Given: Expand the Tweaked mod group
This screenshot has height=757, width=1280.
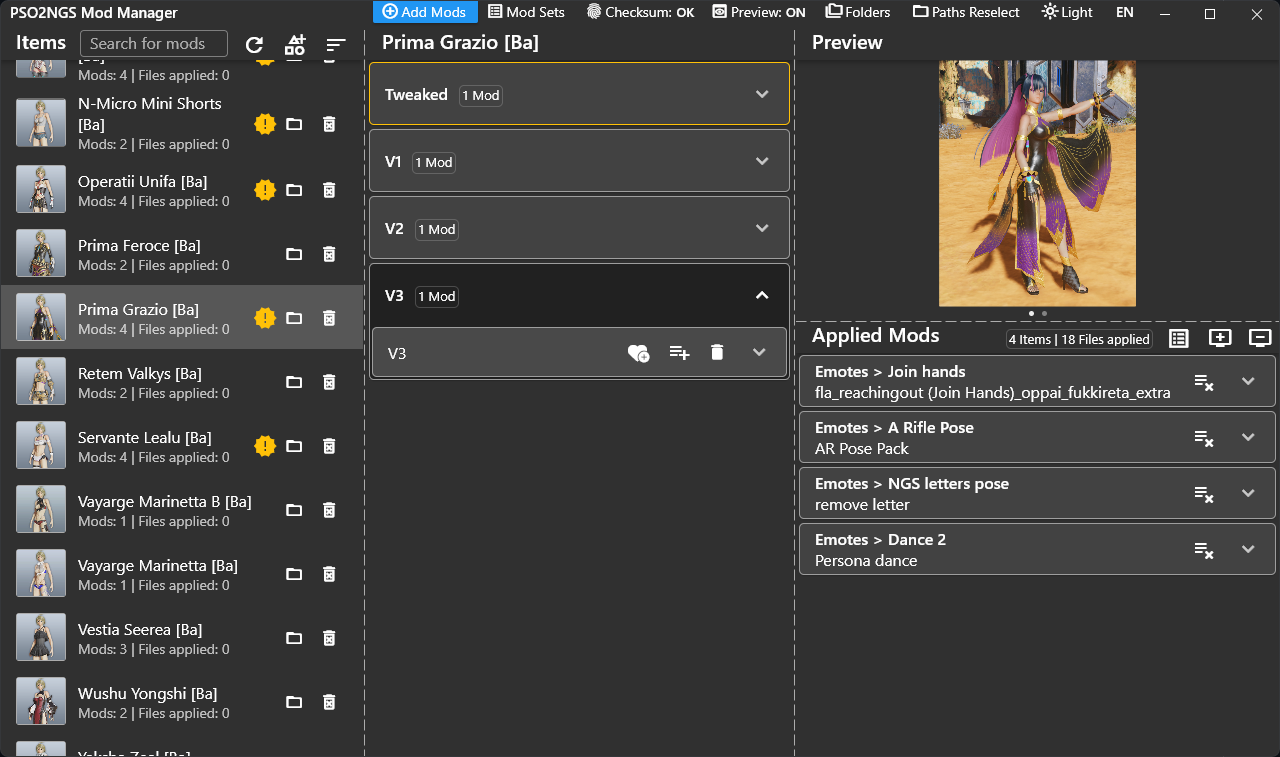Looking at the screenshot, I should point(762,94).
